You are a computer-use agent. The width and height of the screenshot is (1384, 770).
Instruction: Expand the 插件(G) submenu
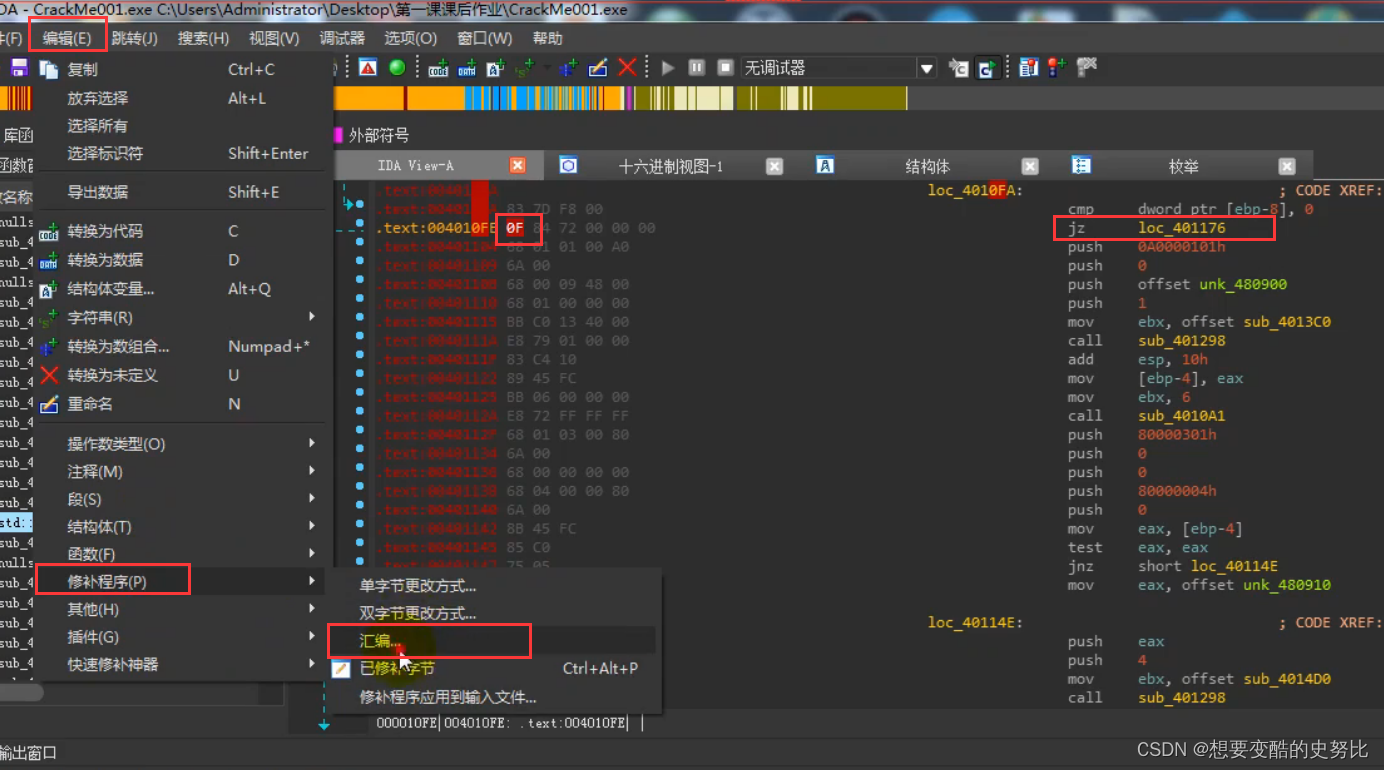312,637
